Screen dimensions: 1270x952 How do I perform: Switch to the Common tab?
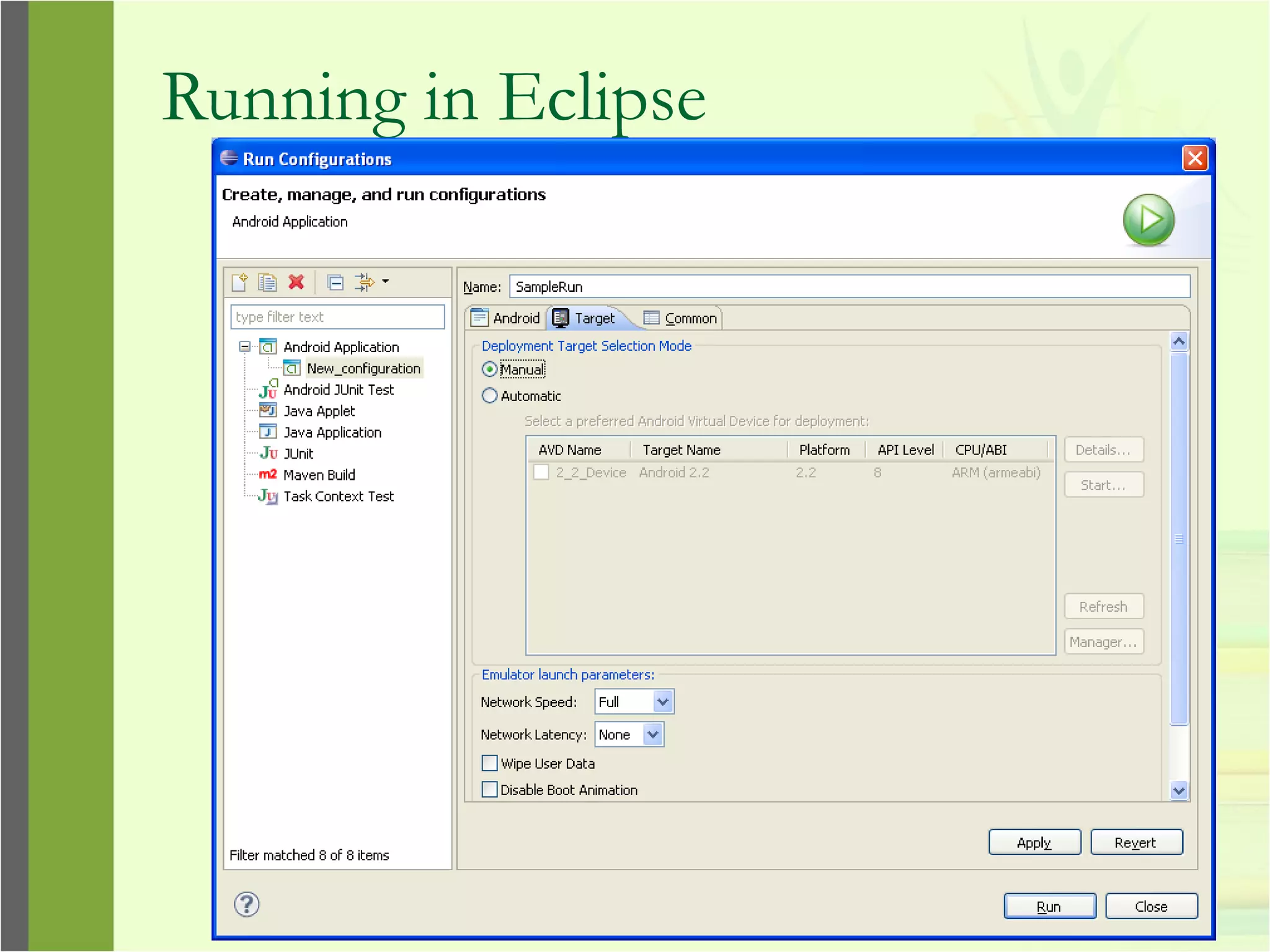coord(680,318)
